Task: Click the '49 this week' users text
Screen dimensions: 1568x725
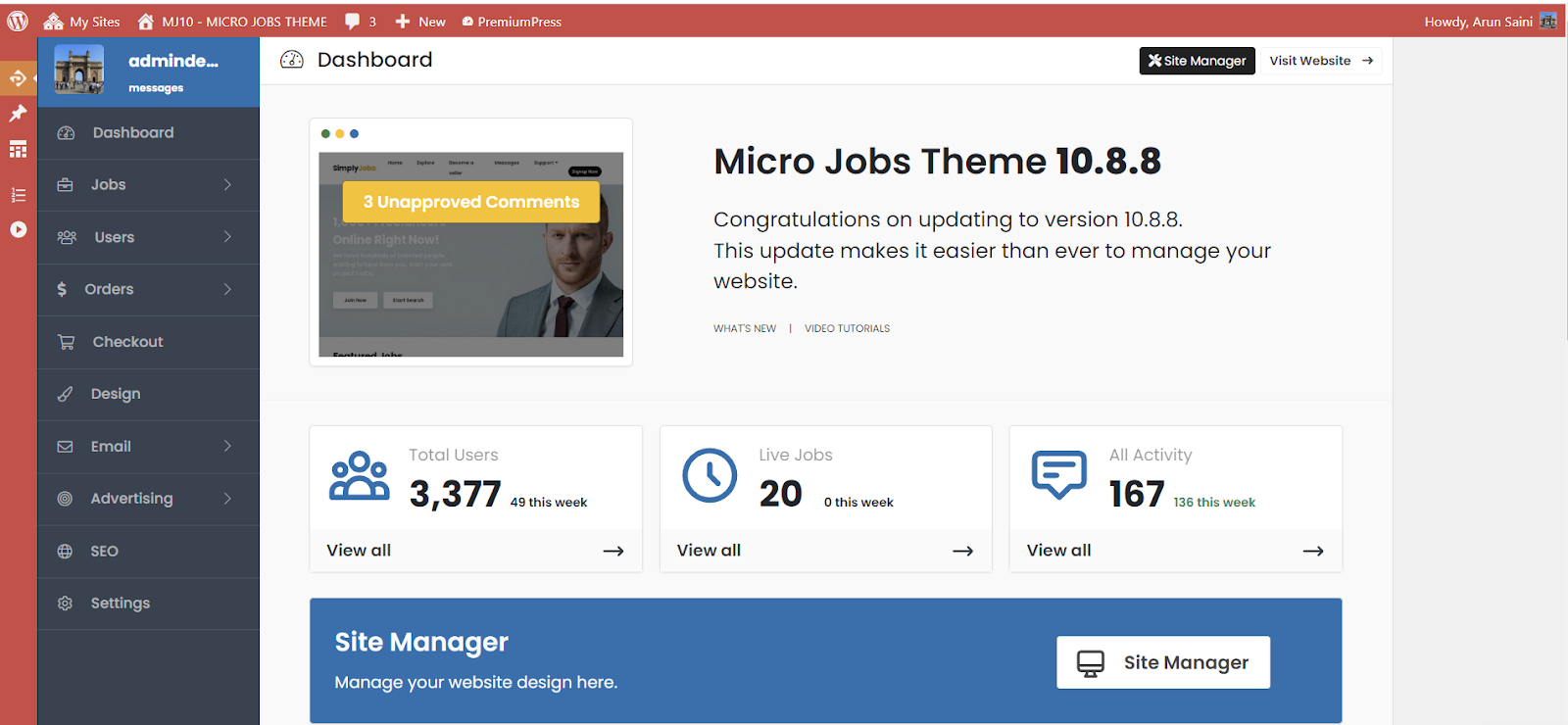Action: pos(549,503)
